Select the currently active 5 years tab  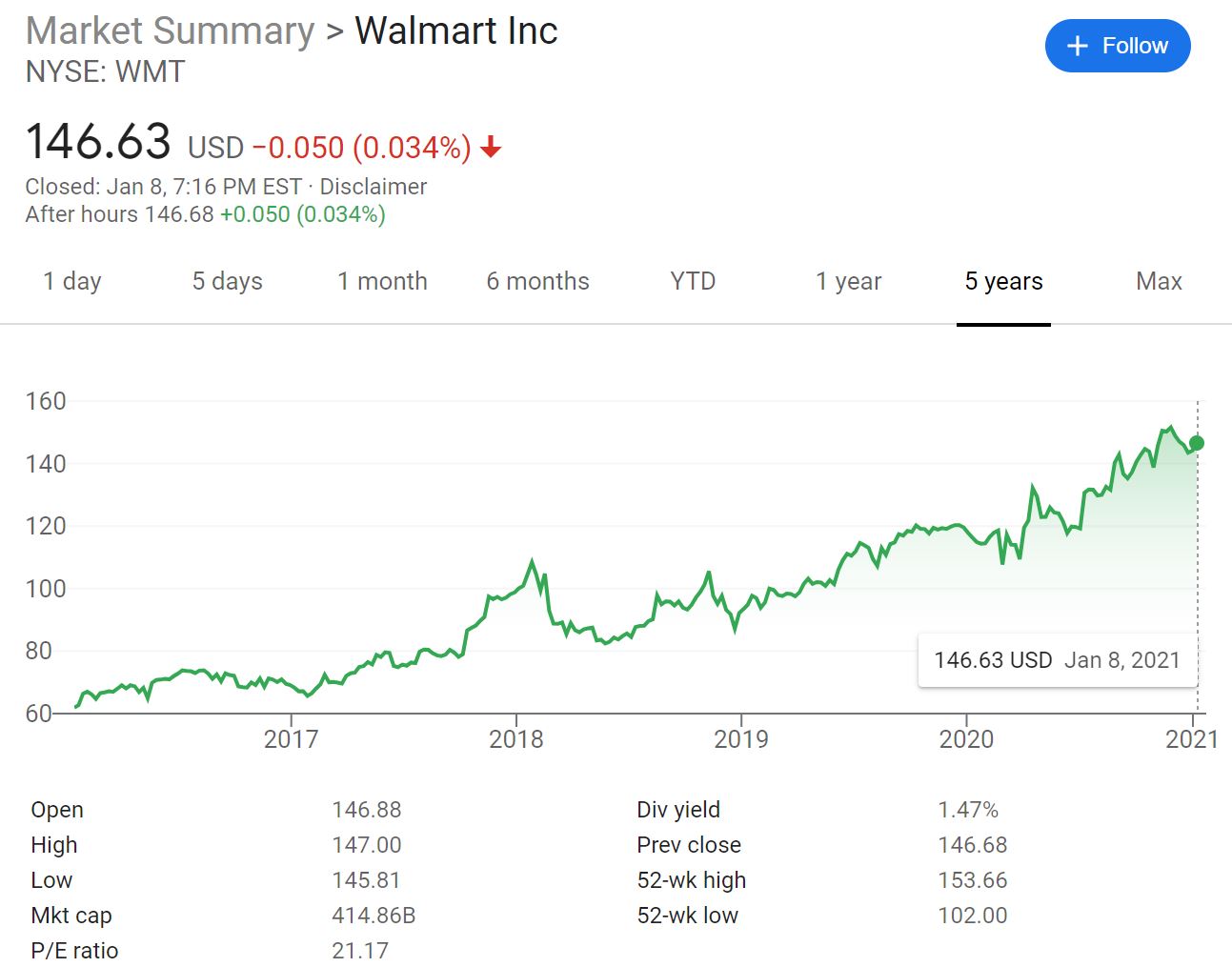pyautogui.click(x=1002, y=281)
